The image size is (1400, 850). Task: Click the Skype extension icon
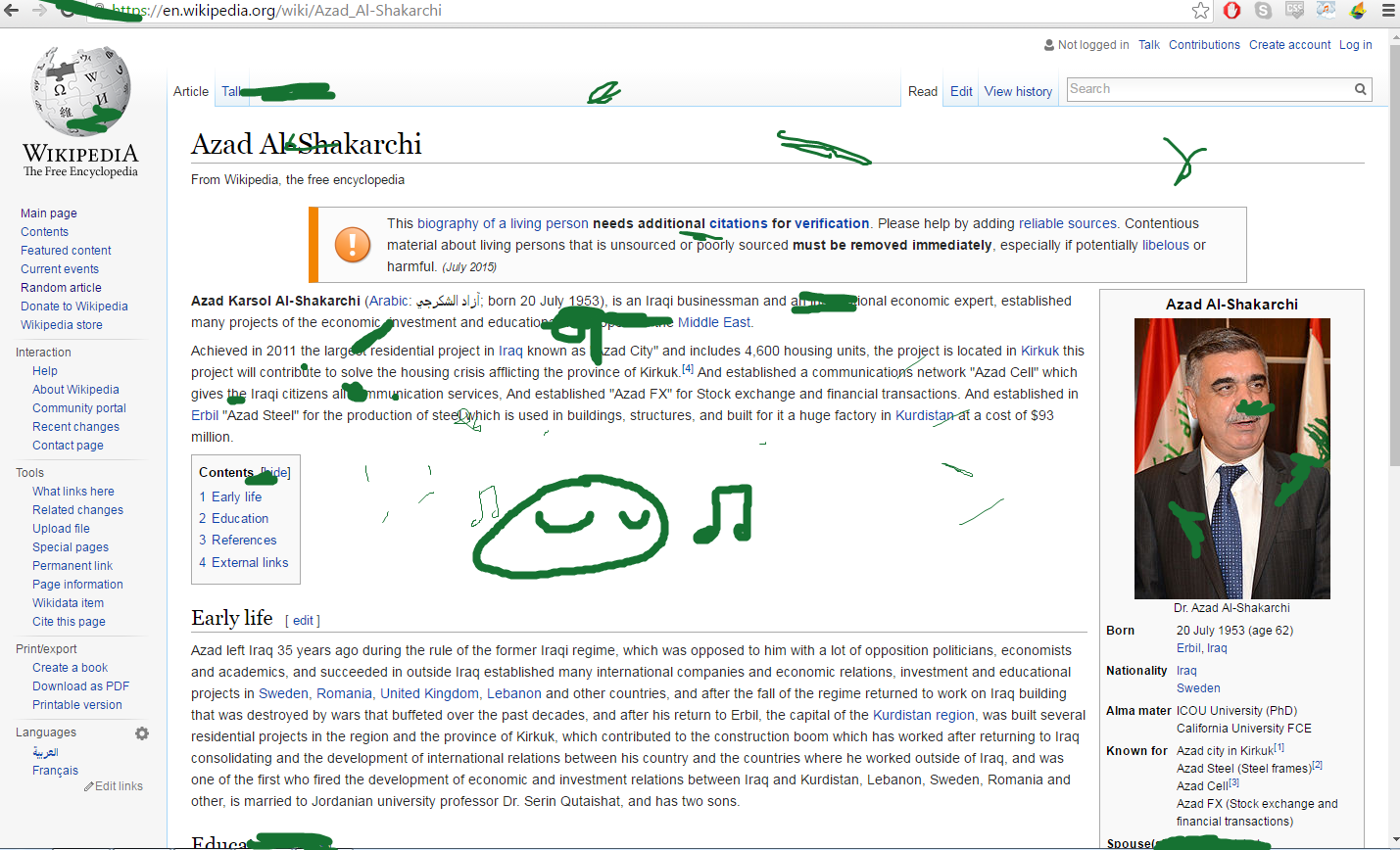1264,11
